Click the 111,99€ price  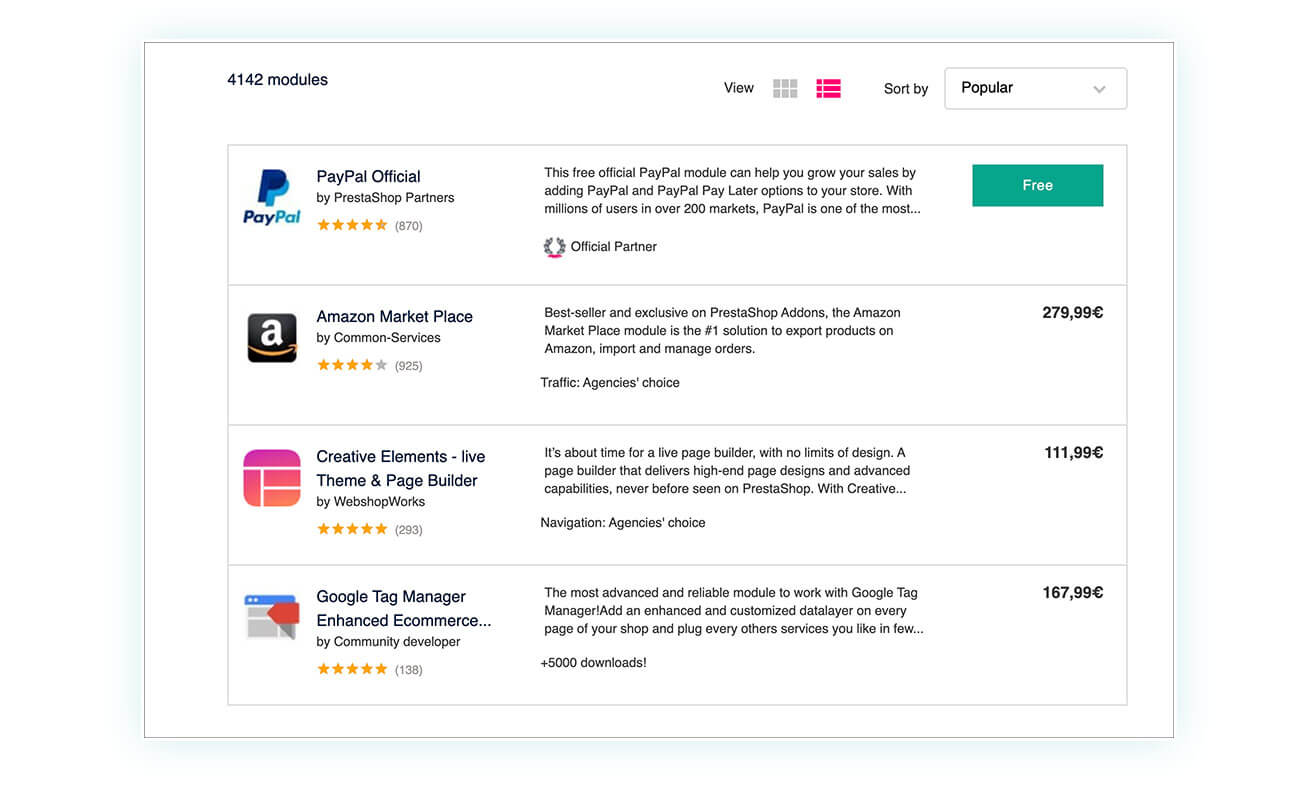pos(1073,453)
